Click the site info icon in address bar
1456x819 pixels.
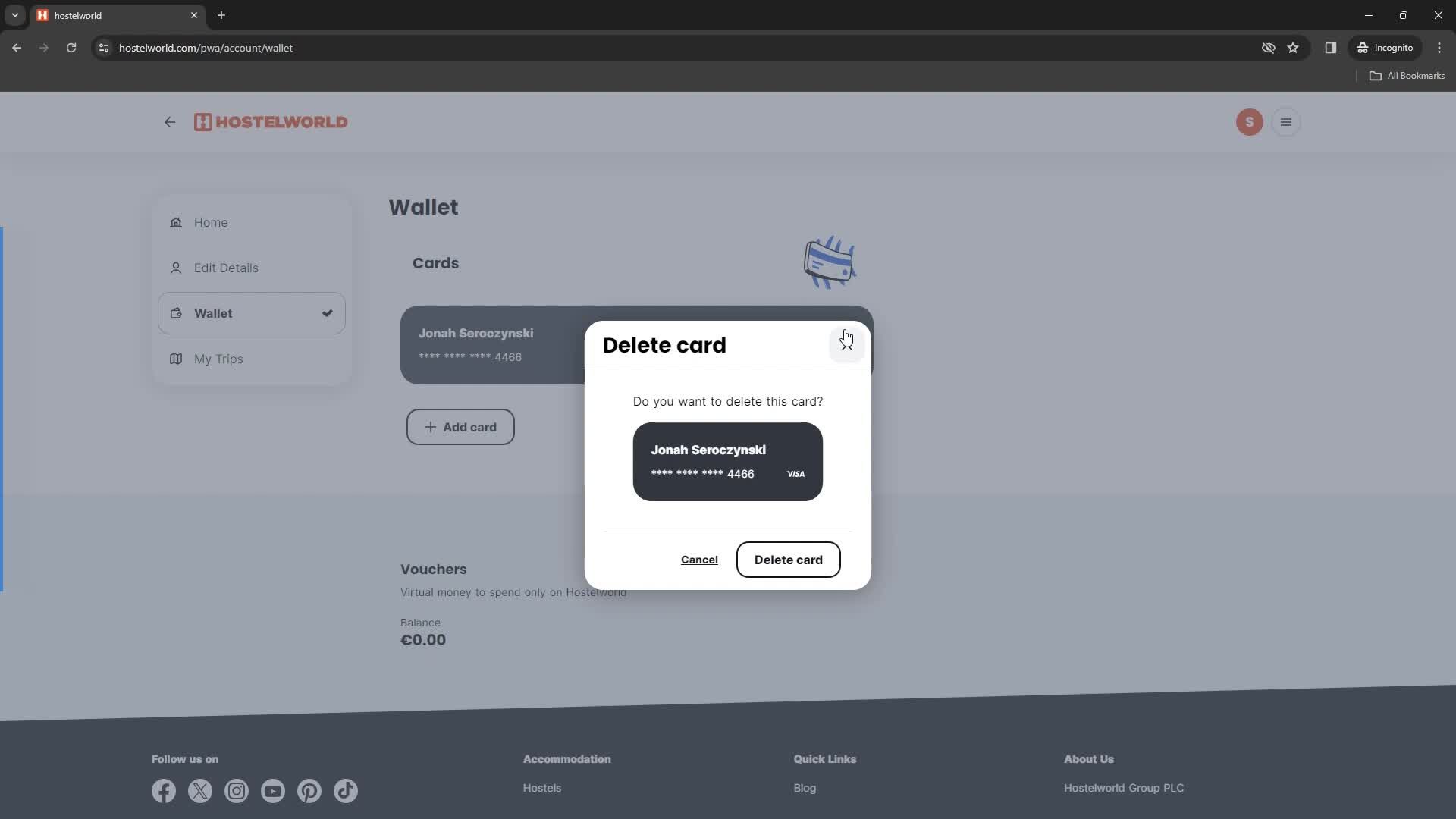tap(104, 48)
